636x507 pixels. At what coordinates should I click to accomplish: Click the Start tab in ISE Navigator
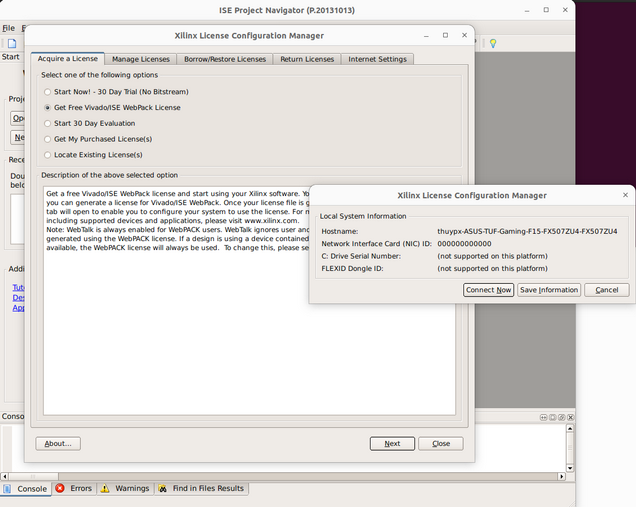[x=11, y=57]
